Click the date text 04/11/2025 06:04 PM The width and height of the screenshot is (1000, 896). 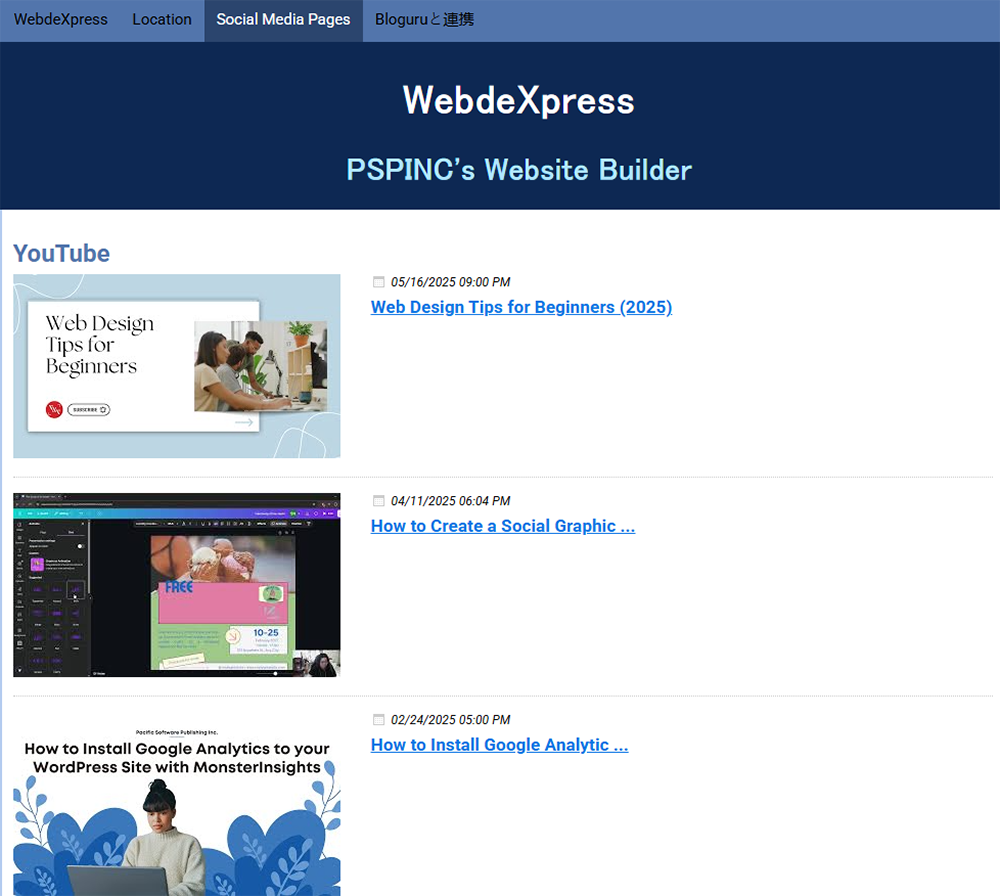click(x=450, y=501)
